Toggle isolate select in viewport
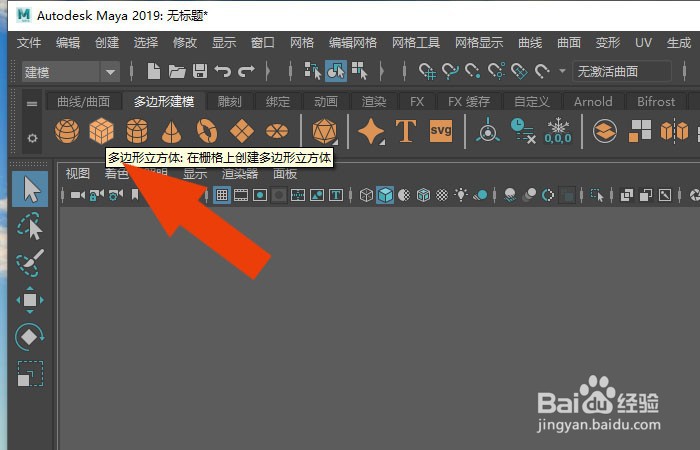 pyautogui.click(x=597, y=195)
